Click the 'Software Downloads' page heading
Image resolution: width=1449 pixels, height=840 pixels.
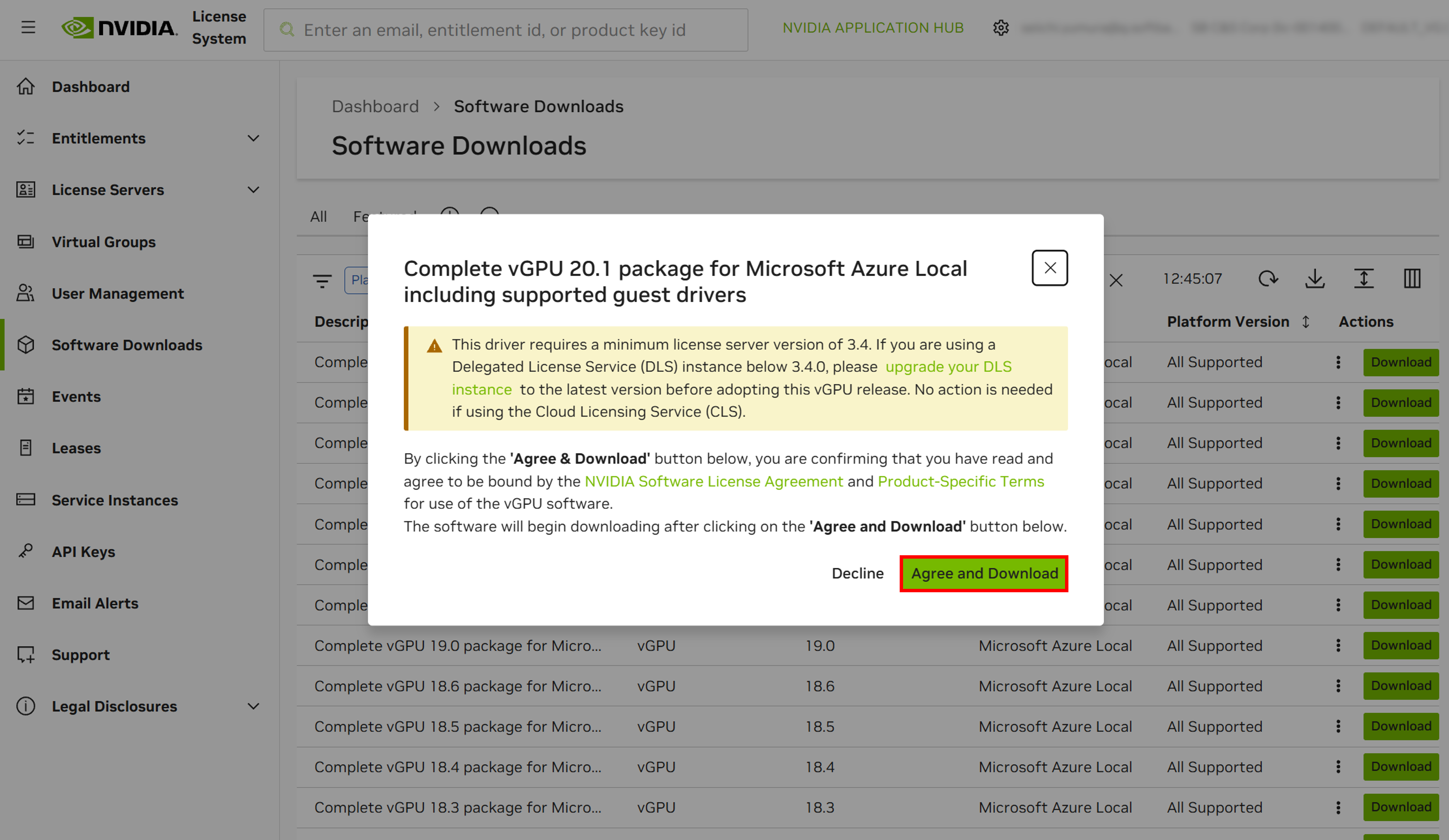pos(459,146)
